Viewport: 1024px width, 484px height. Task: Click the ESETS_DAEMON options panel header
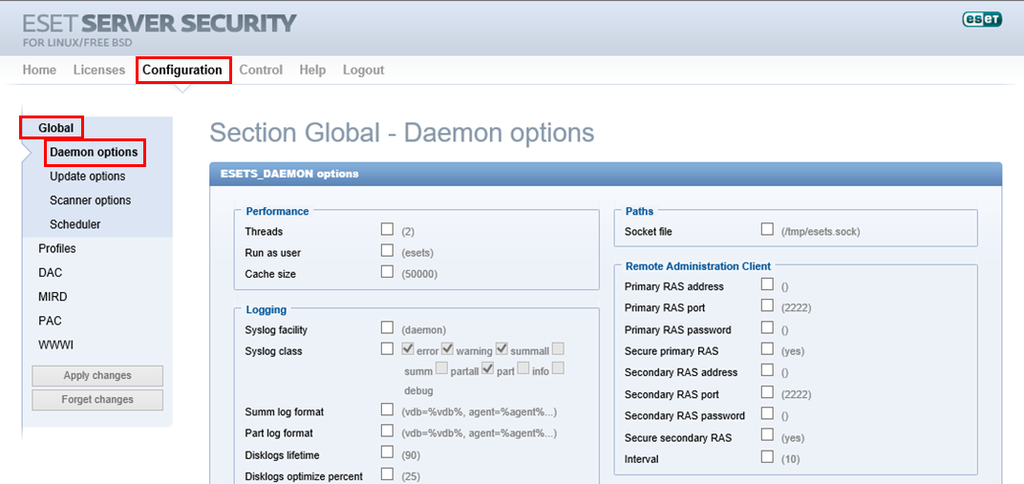pyautogui.click(x=605, y=174)
